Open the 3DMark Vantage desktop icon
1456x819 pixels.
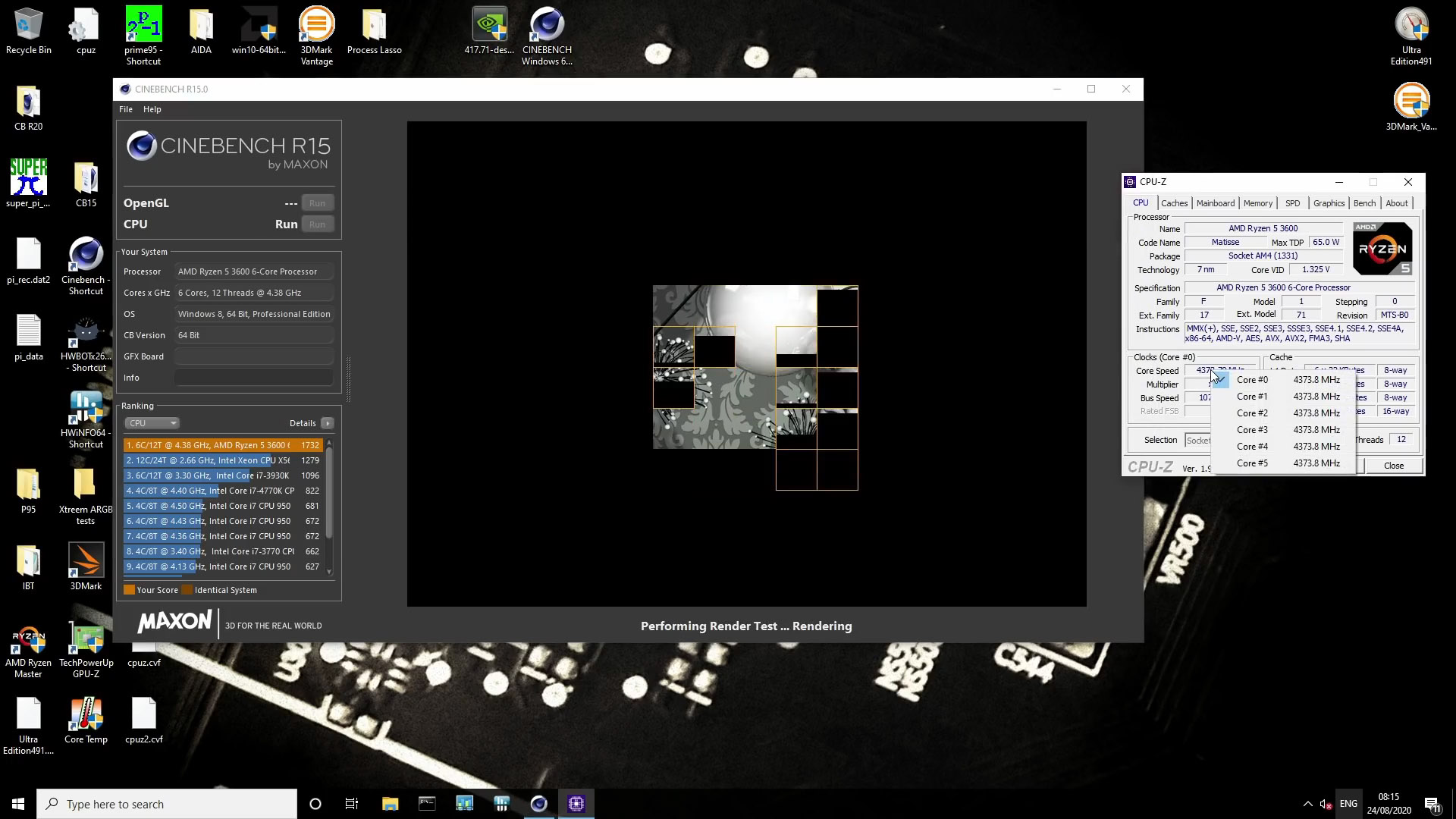click(316, 36)
